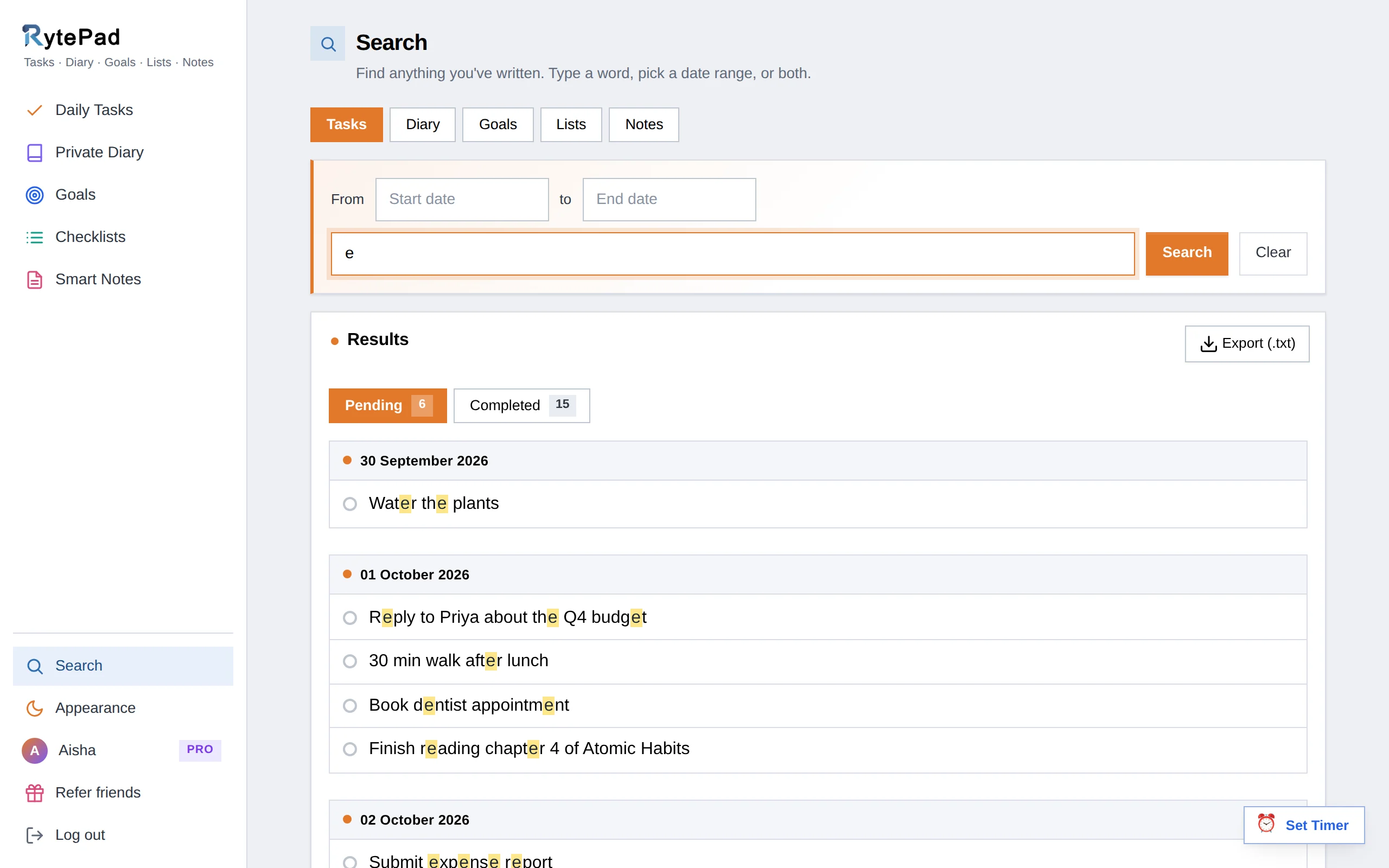Tick circle for 'Submit expense report'
Image resolution: width=1389 pixels, height=868 pixels.
tap(349, 861)
